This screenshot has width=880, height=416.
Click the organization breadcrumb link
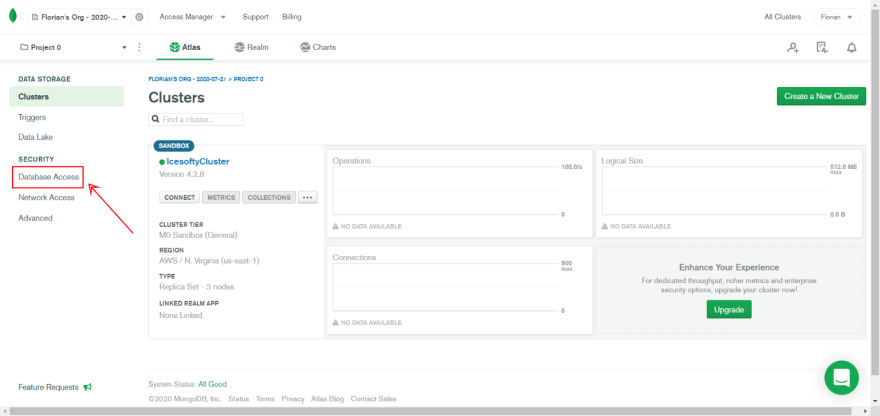187,79
